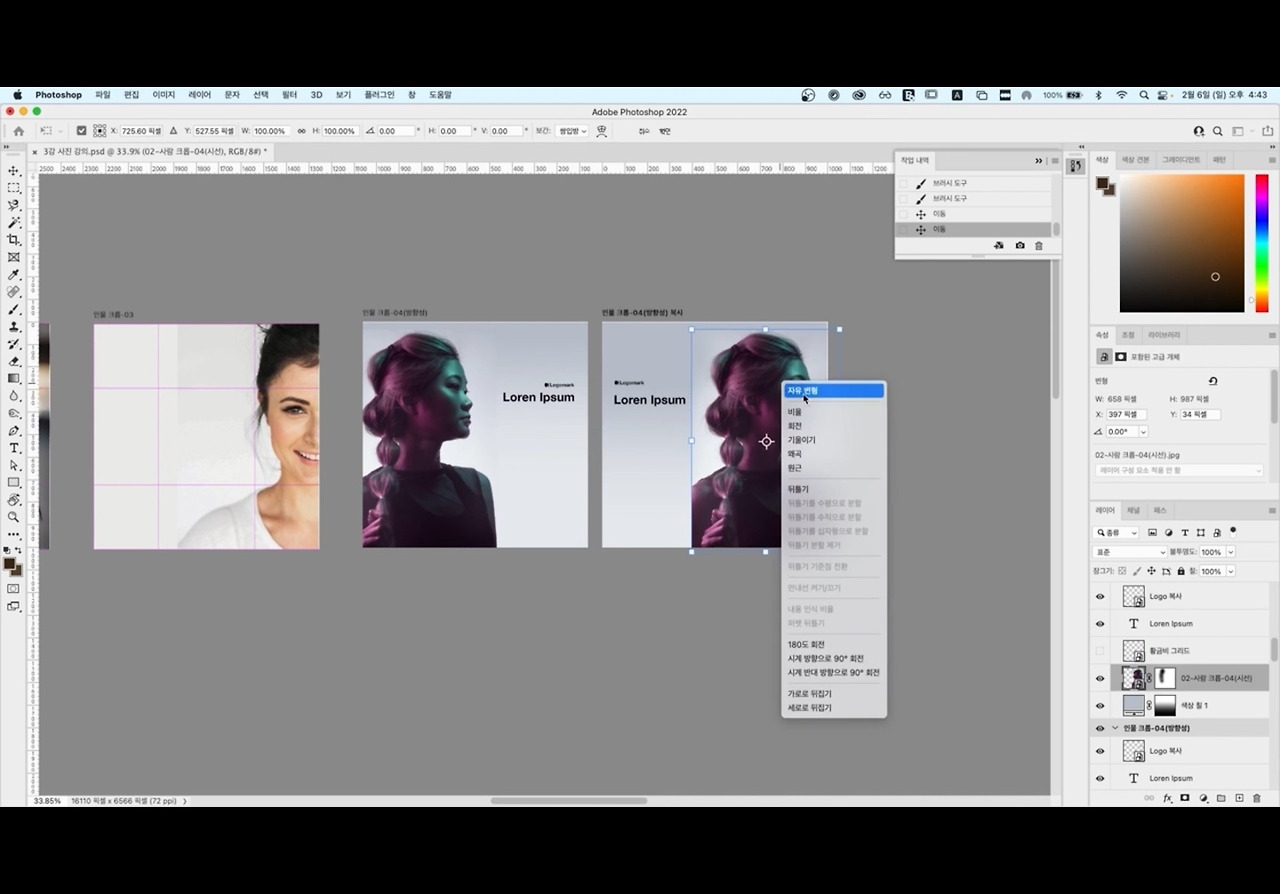Viewport: 1280px width, 894px height.
Task: Click the hue slider in Color panel
Action: [1261, 243]
